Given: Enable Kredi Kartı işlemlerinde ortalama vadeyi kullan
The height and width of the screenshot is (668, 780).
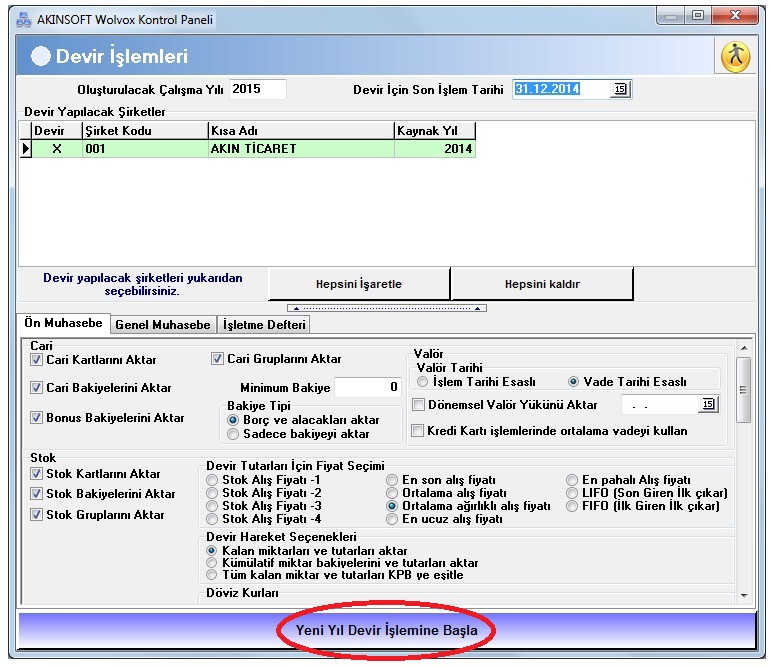Looking at the screenshot, I should (417, 430).
